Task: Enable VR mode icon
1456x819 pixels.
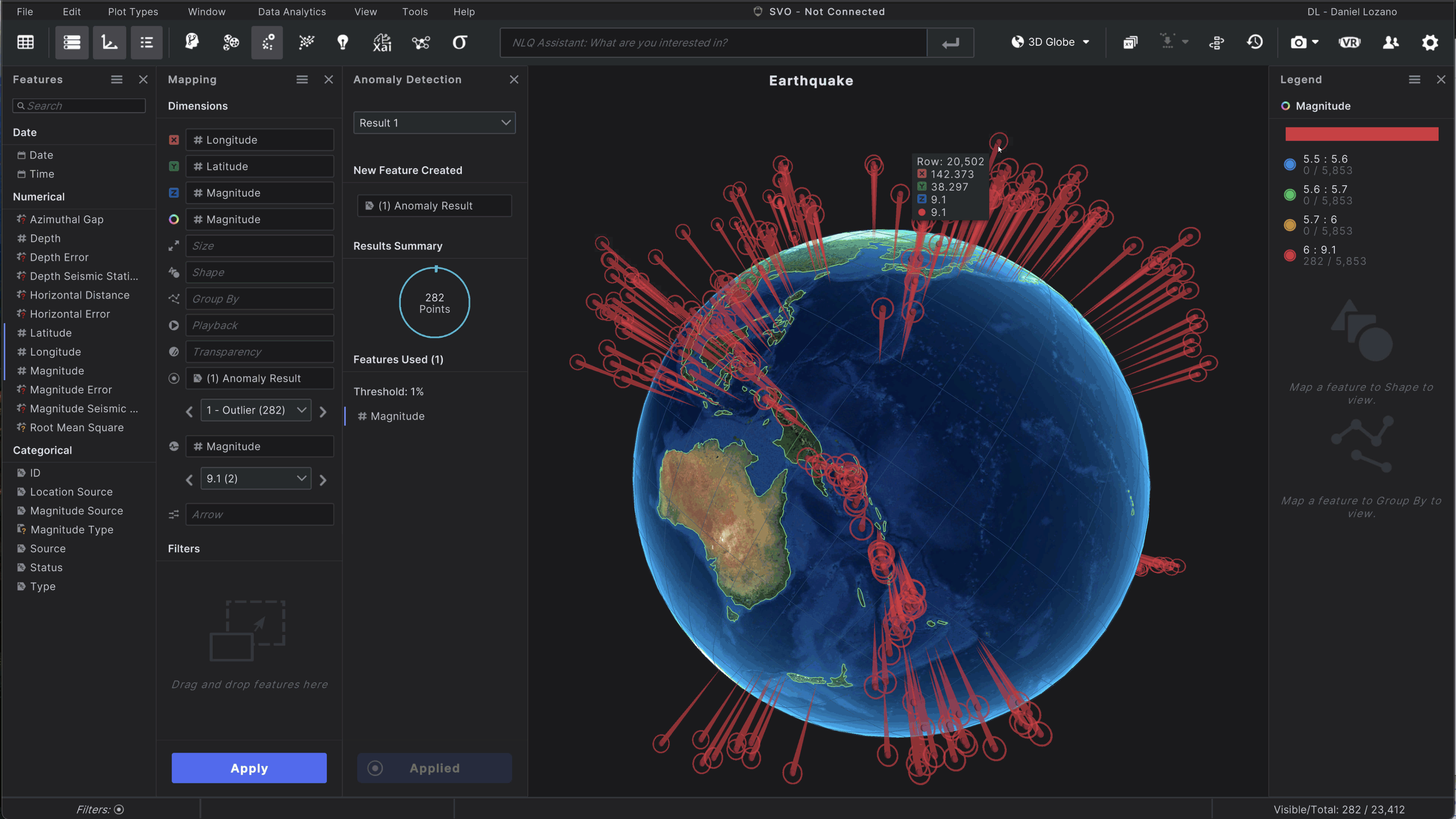Action: coord(1349,42)
